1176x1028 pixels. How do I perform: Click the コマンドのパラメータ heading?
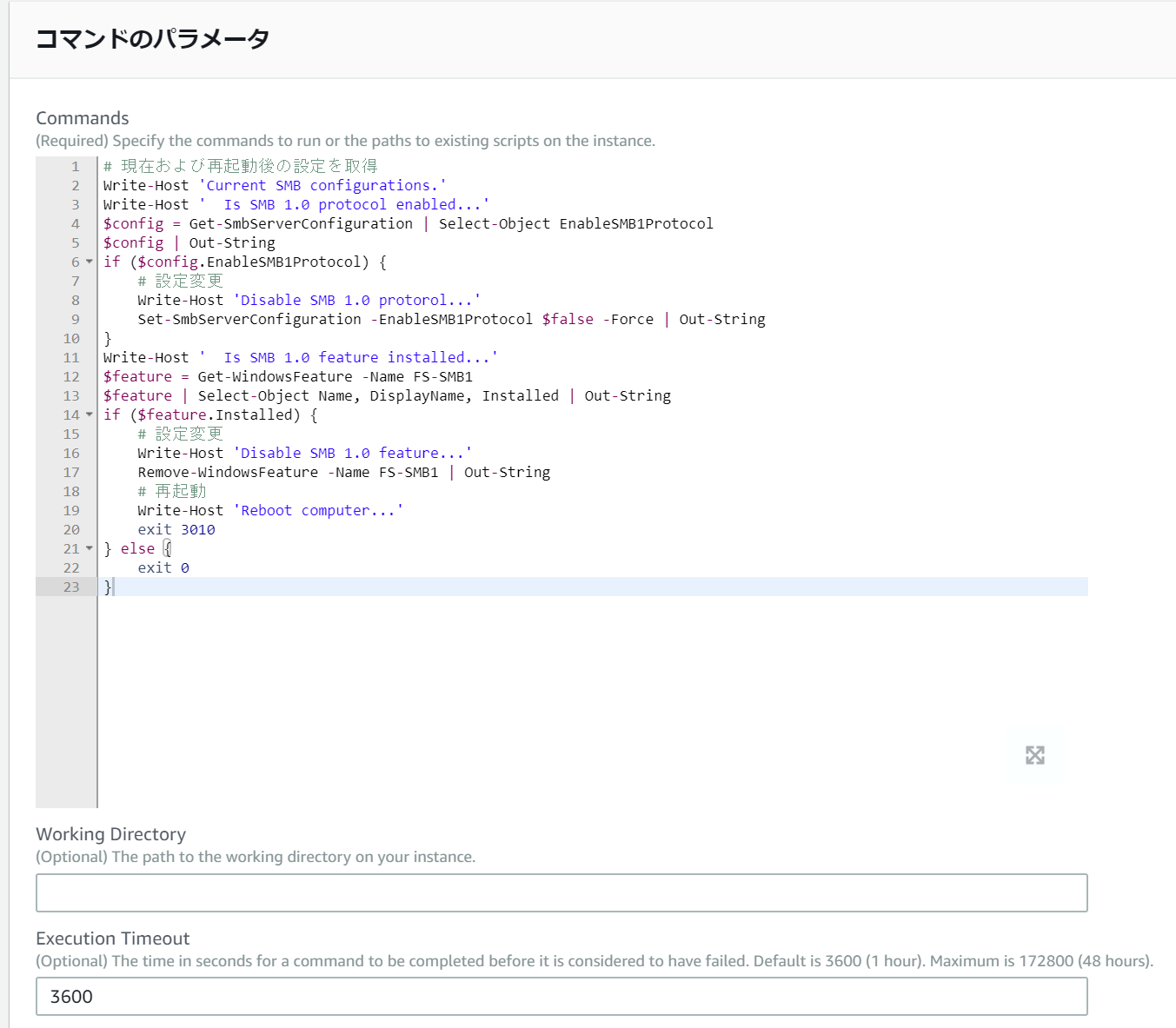click(x=152, y=39)
